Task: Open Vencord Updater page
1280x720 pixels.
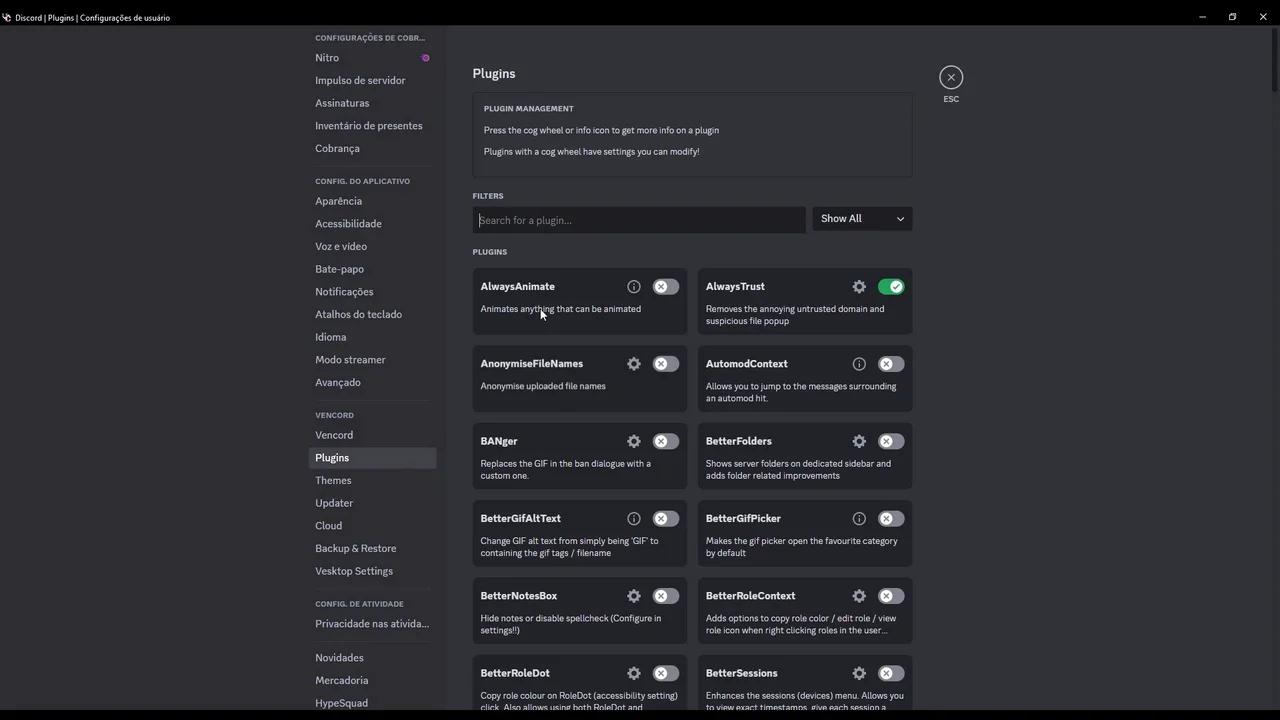Action: tap(373, 503)
